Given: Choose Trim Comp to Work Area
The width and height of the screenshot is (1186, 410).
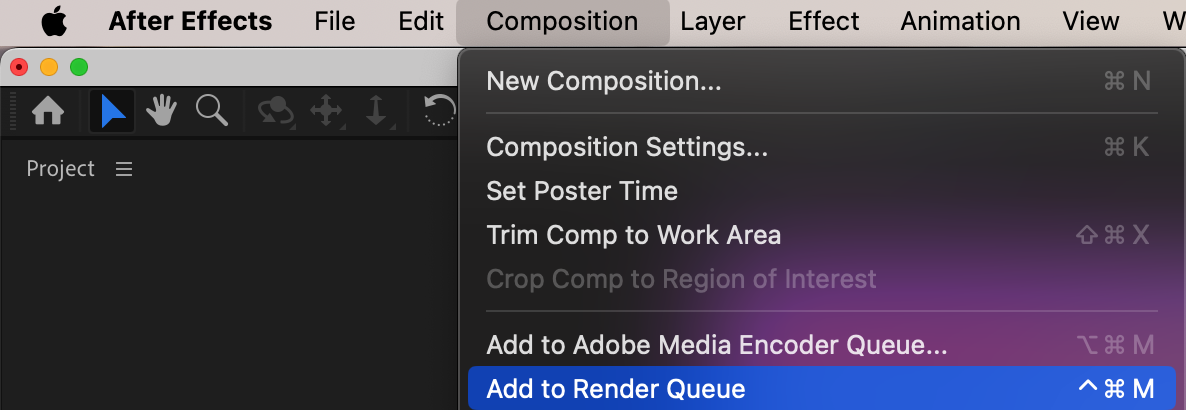Looking at the screenshot, I should [x=633, y=235].
